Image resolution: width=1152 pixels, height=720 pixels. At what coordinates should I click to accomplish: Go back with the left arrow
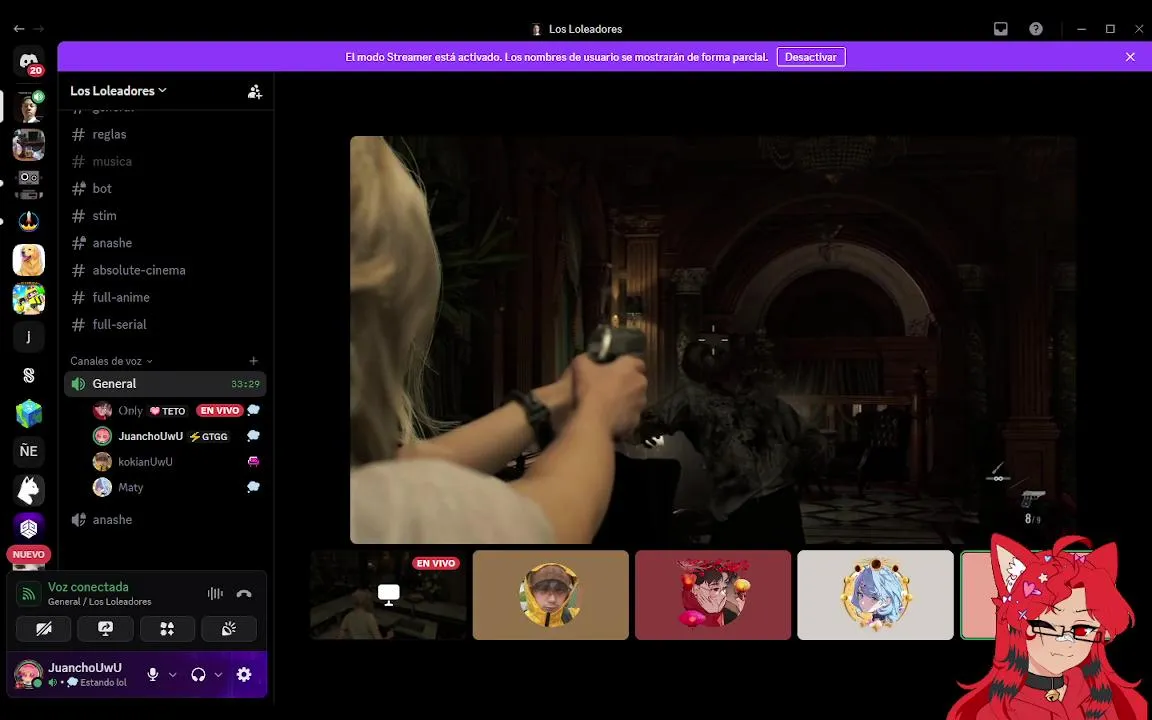[x=19, y=29]
